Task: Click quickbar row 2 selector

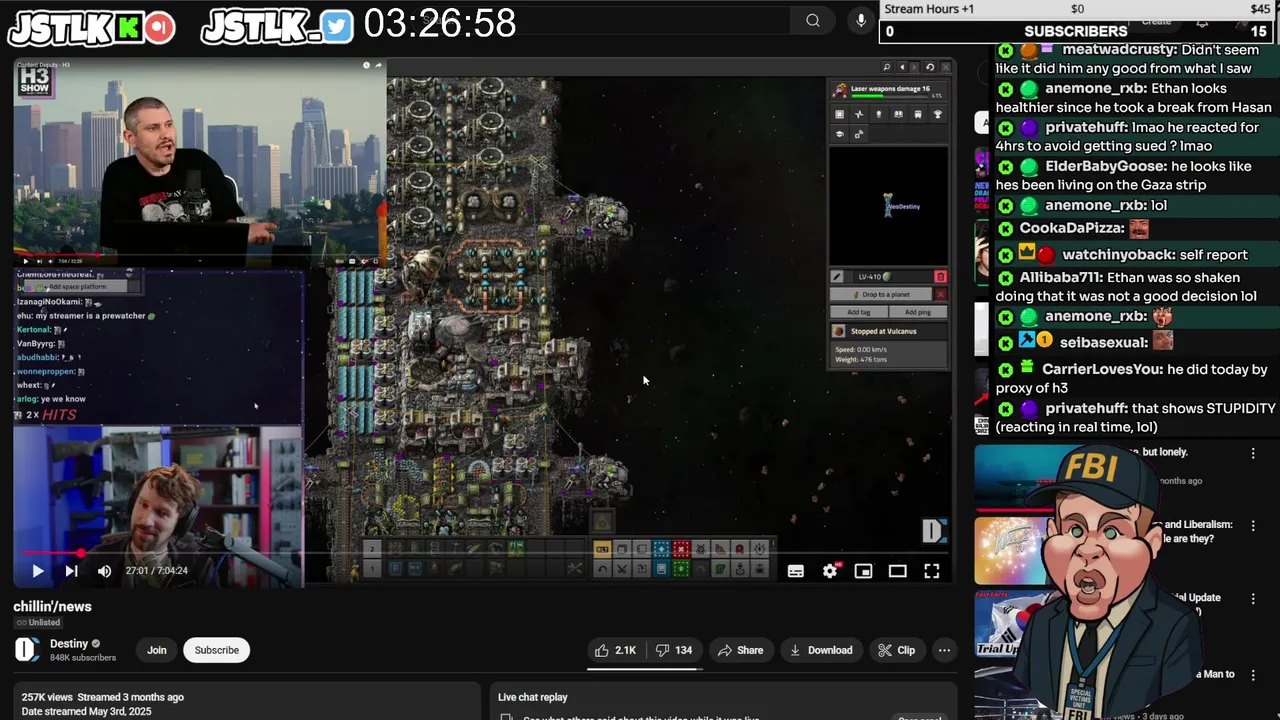Action: point(372,549)
